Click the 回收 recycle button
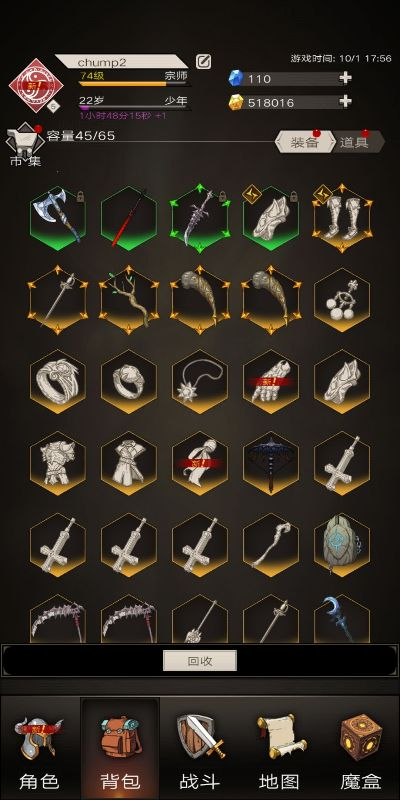 coord(200,661)
